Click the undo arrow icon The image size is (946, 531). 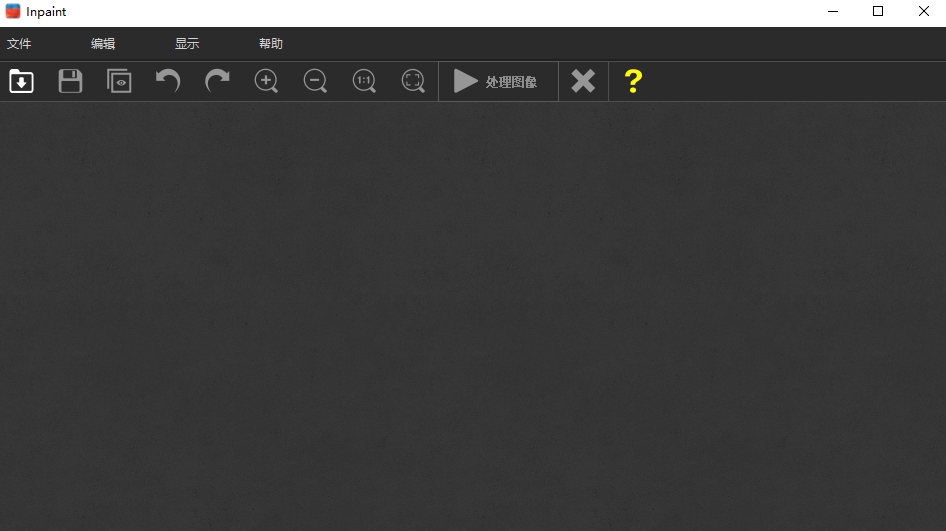pos(168,81)
